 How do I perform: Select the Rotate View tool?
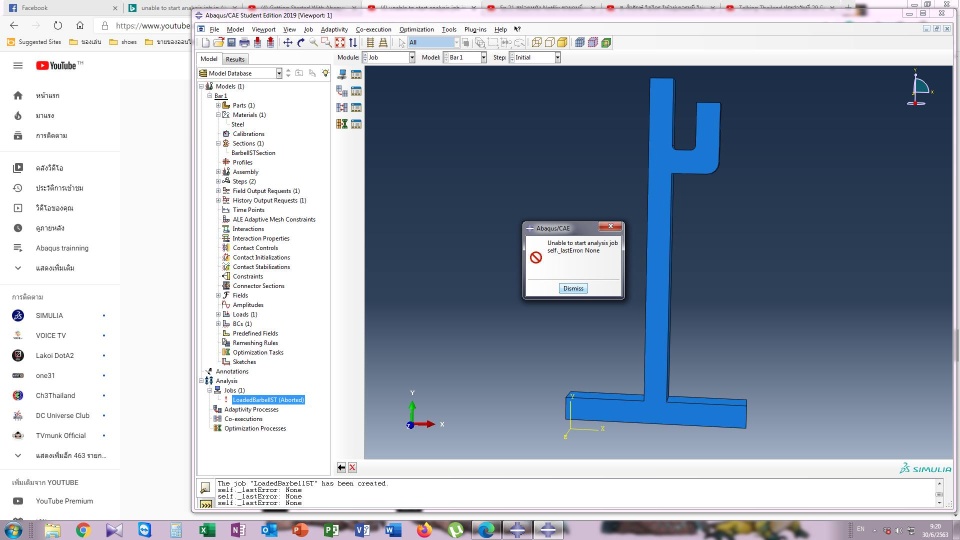(301, 42)
